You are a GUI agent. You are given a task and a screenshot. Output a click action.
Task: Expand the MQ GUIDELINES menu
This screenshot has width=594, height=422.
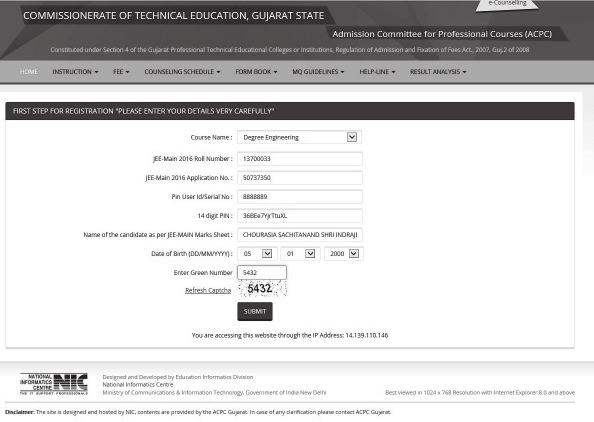click(318, 72)
